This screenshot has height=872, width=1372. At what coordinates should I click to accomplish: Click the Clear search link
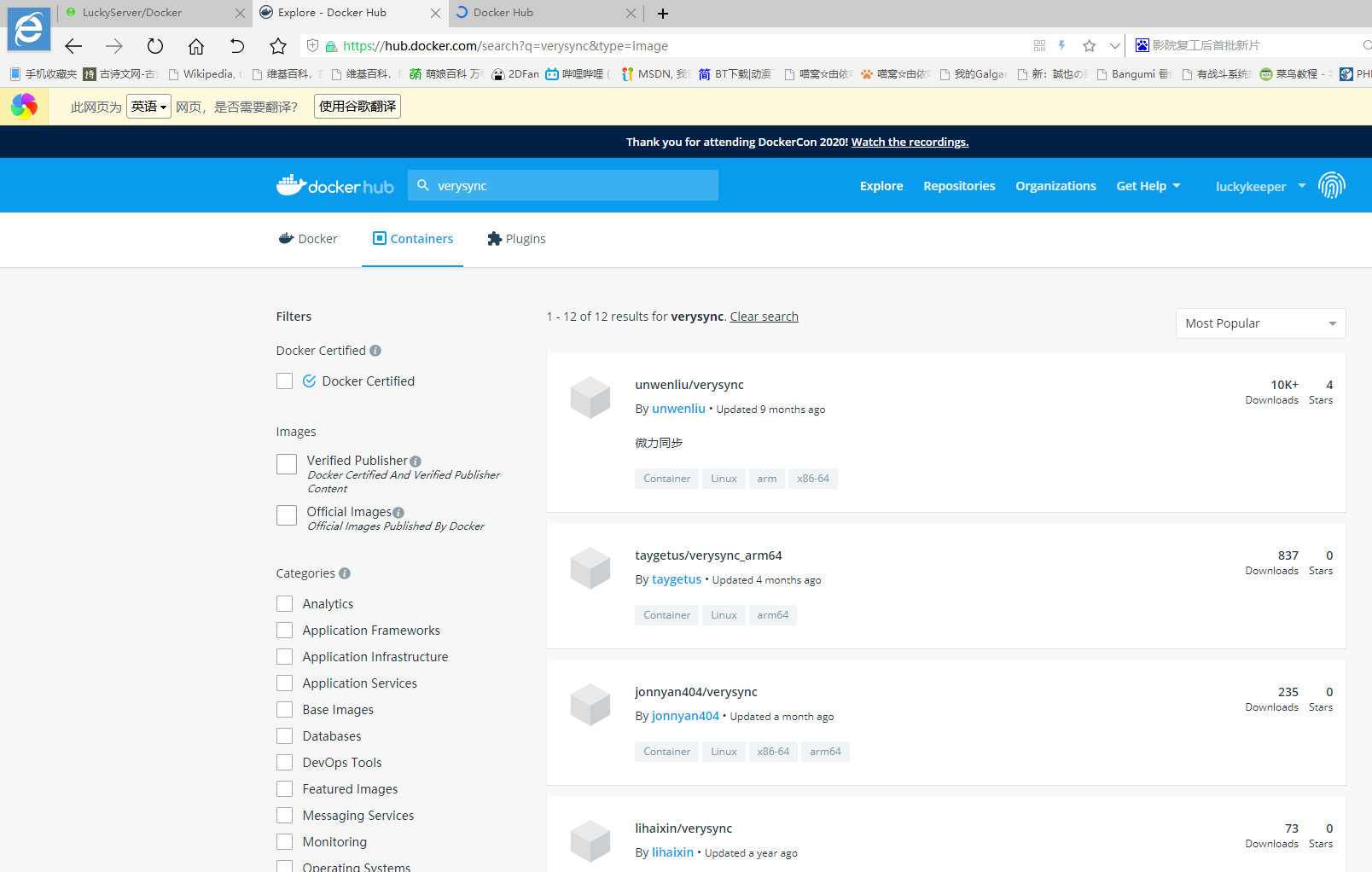(x=764, y=317)
